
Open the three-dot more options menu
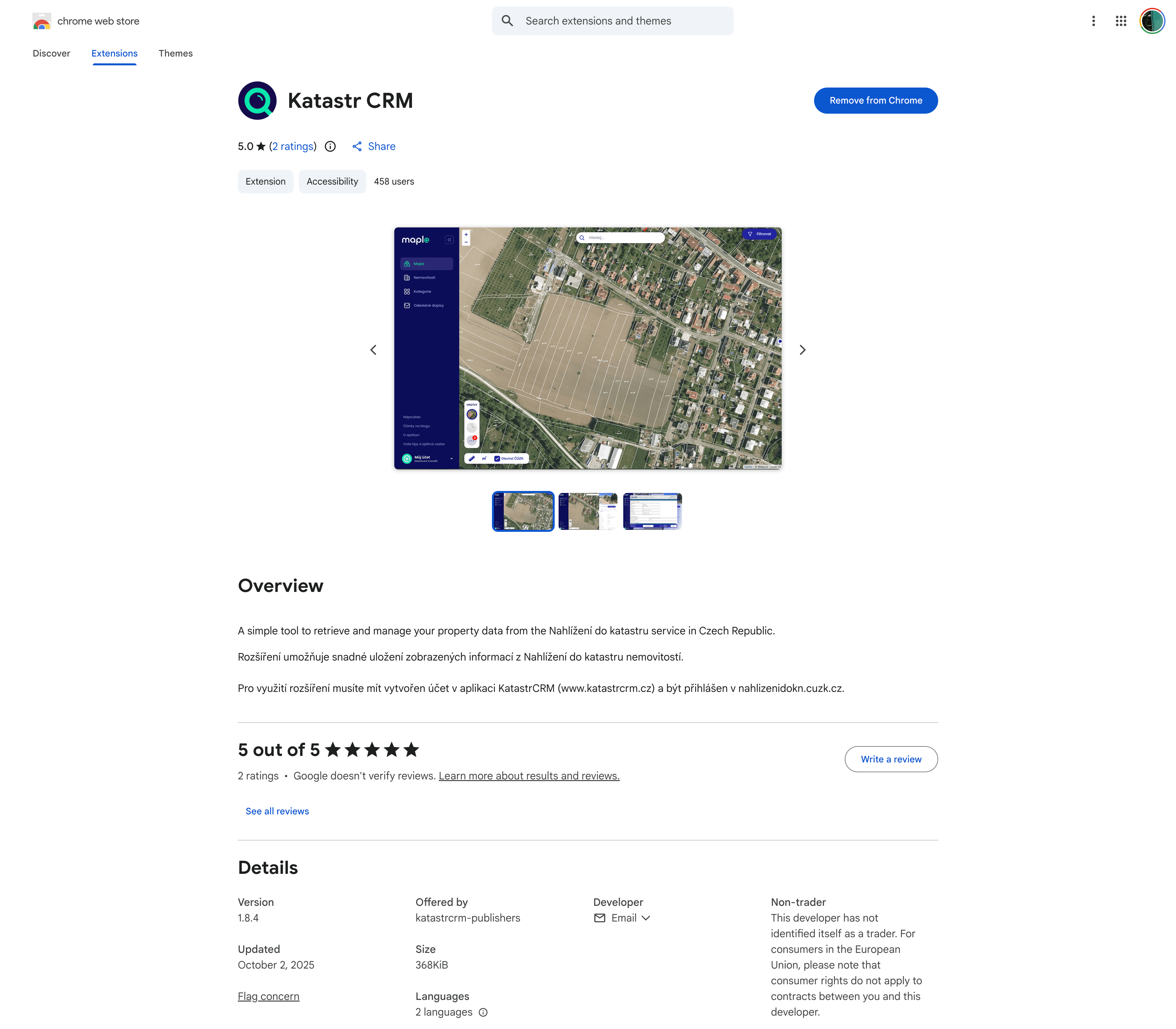click(1093, 21)
